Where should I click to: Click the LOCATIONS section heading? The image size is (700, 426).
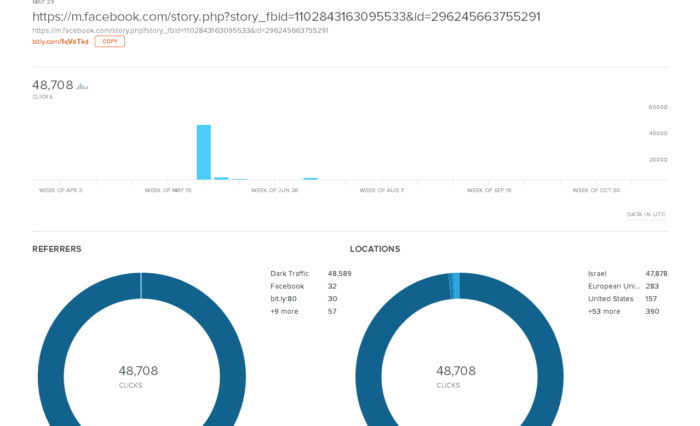375,249
